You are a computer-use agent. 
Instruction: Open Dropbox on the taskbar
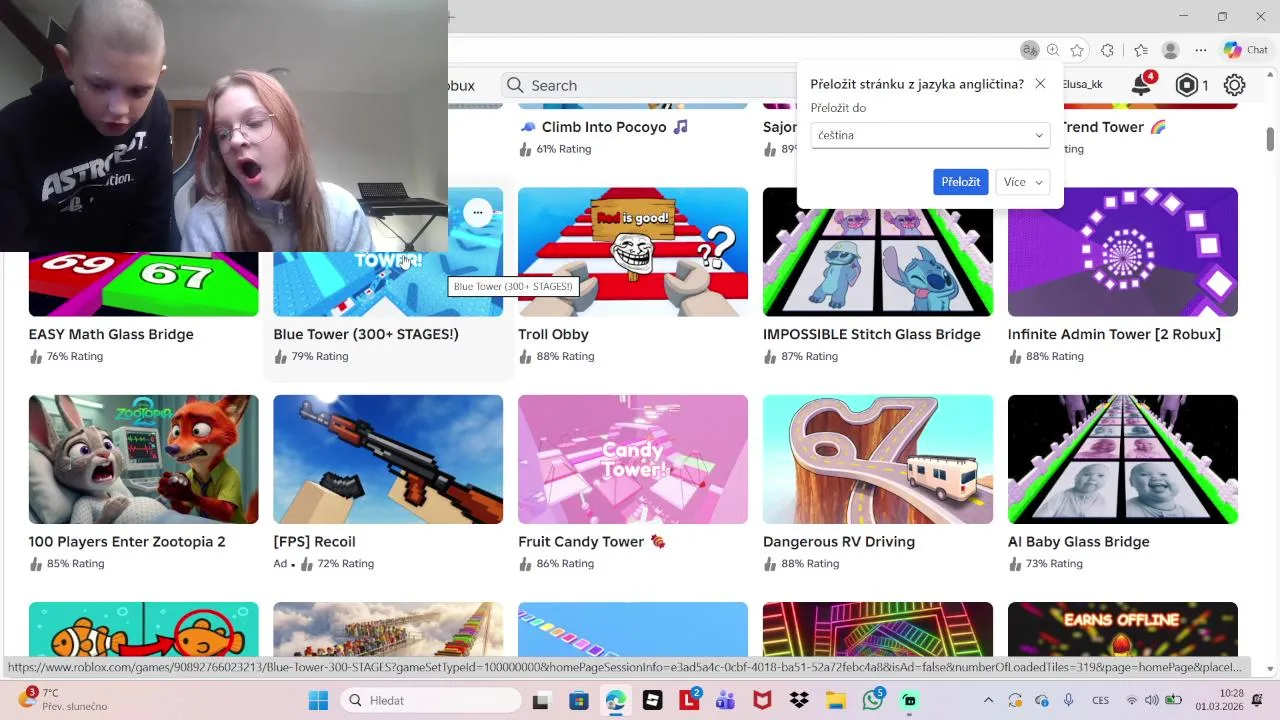[x=799, y=700]
